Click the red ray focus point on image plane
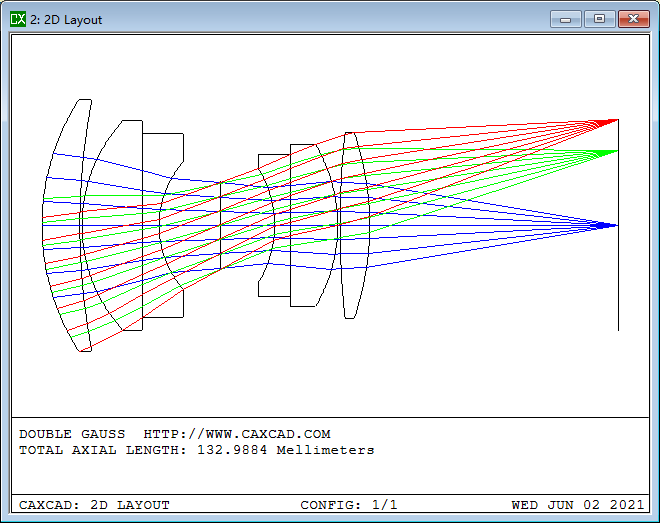660x523 pixels. point(617,120)
